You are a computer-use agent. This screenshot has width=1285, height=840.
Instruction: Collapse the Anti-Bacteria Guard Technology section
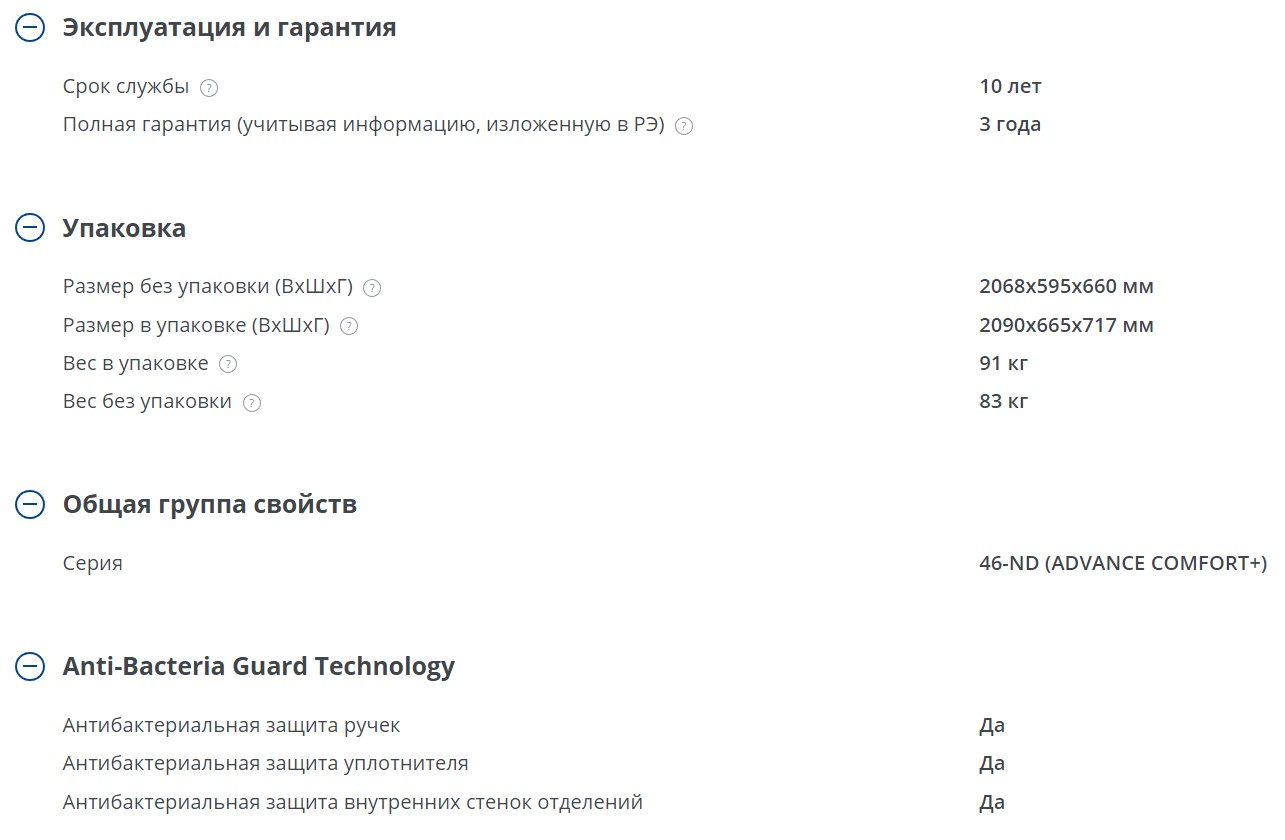point(30,666)
